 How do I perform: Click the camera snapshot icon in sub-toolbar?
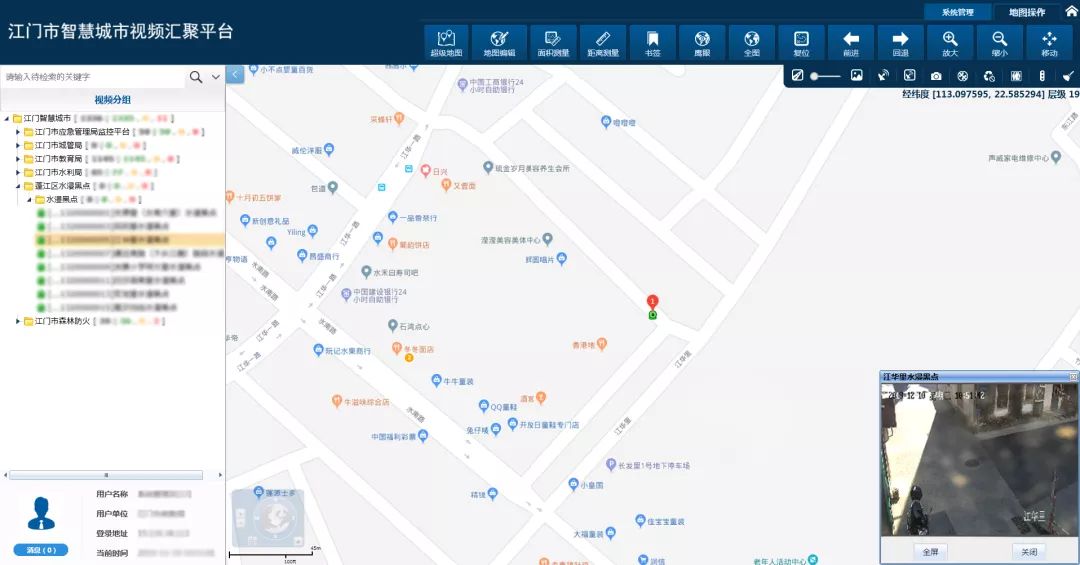coord(936,76)
